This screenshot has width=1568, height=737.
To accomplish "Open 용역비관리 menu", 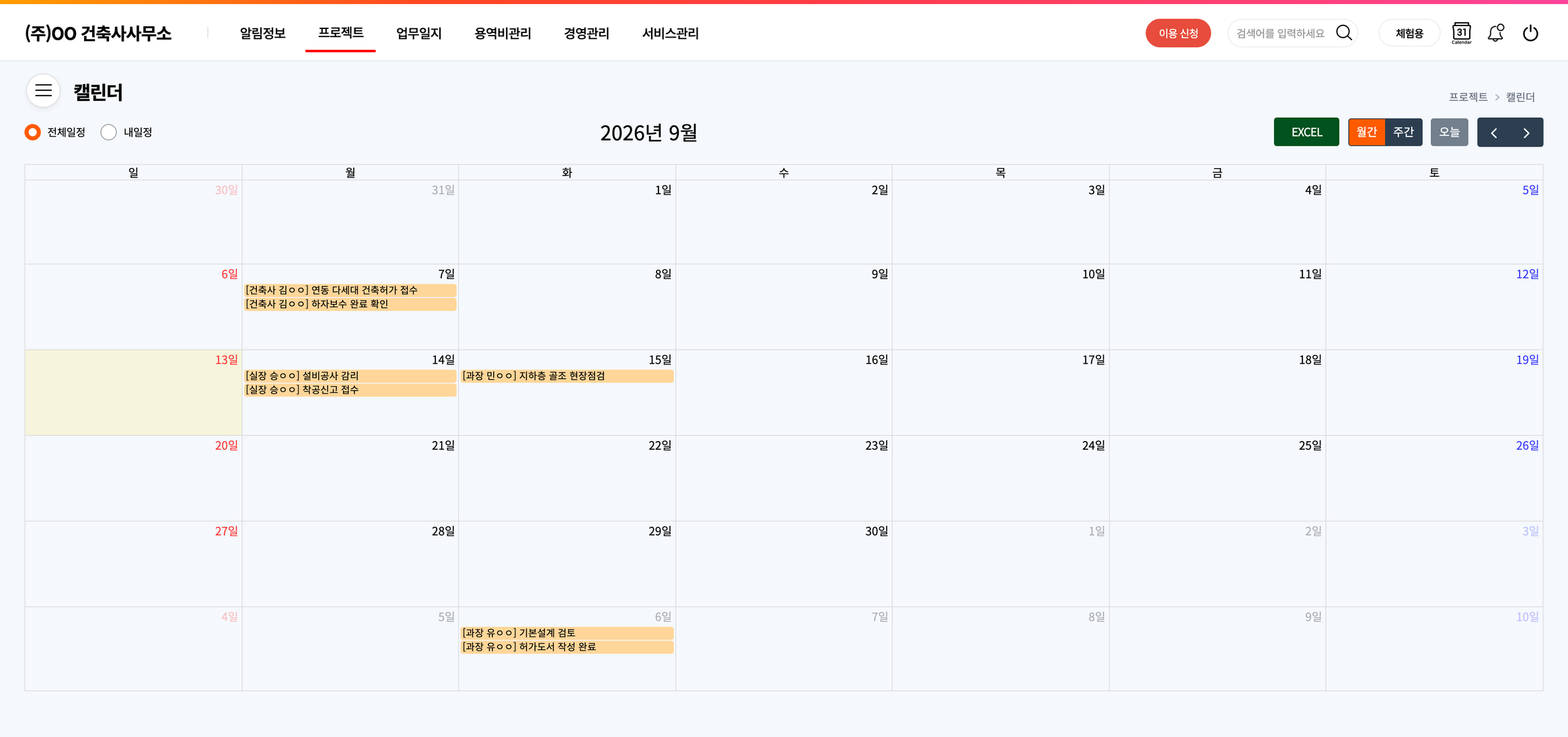I will click(502, 33).
